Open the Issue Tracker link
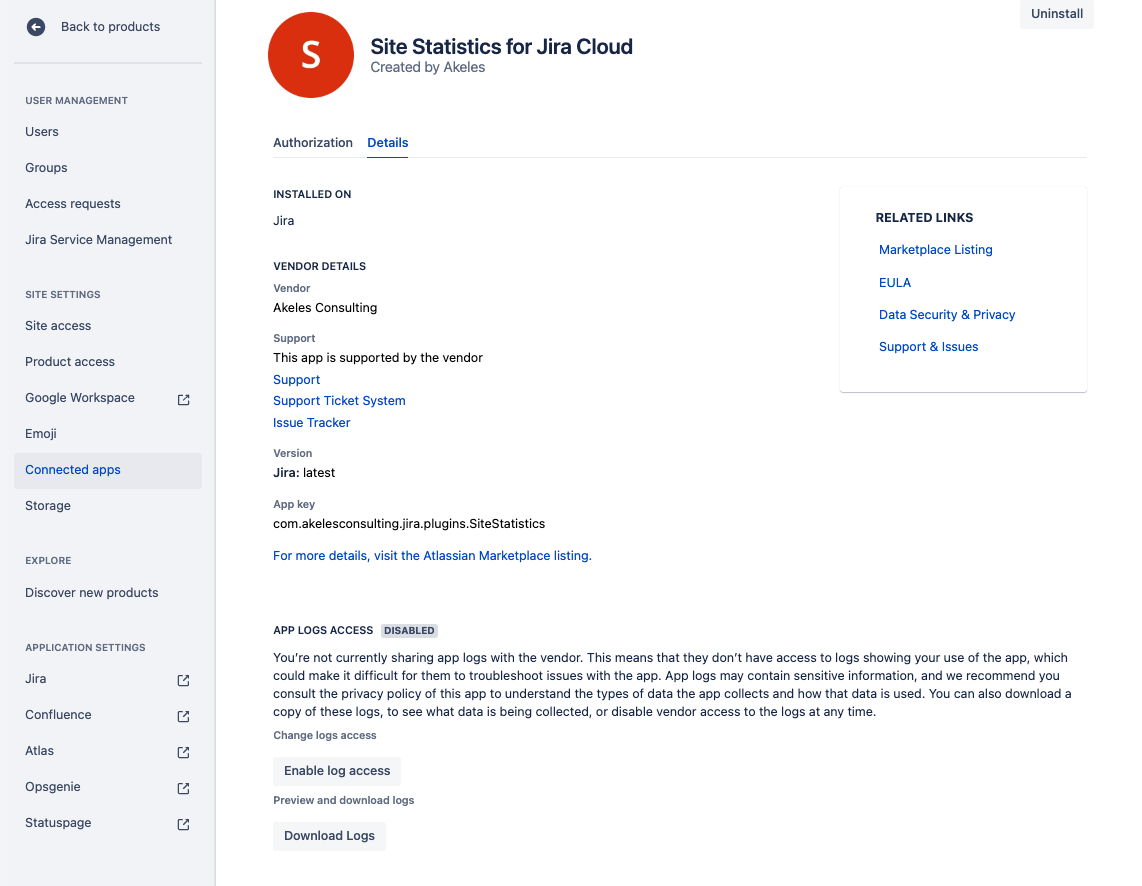The image size is (1142, 886). [311, 423]
